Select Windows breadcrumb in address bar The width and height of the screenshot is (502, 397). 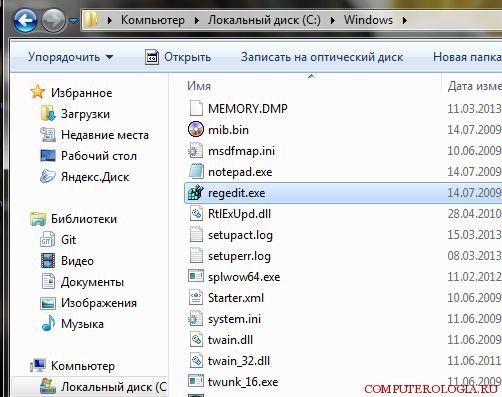pos(368,20)
